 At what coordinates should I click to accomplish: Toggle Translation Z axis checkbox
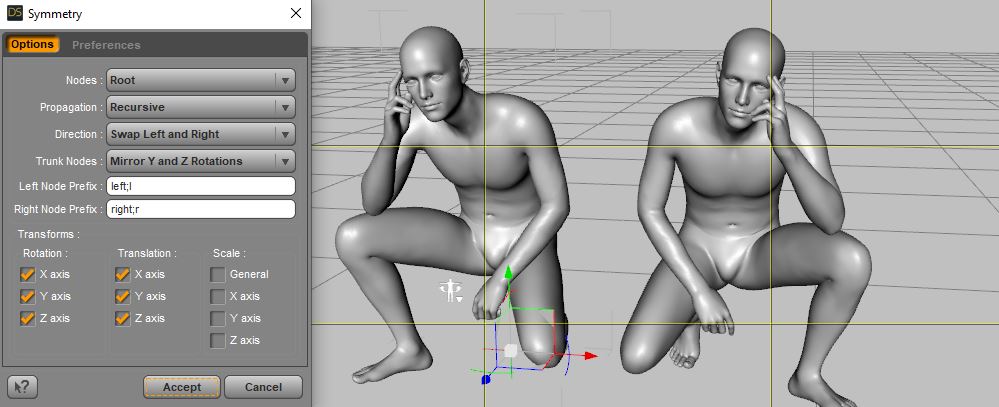(x=122, y=318)
